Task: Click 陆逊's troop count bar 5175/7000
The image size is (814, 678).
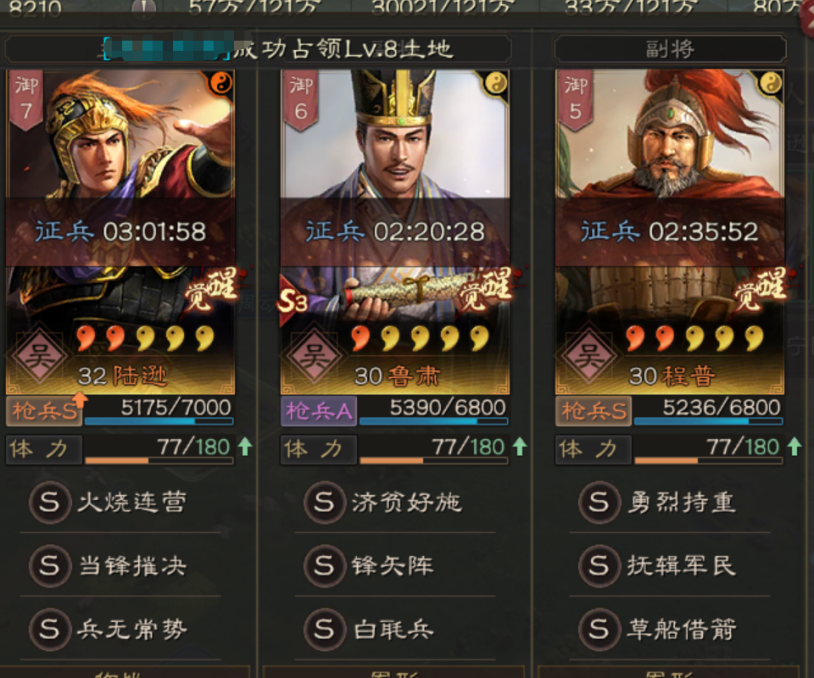Action: tap(159, 411)
